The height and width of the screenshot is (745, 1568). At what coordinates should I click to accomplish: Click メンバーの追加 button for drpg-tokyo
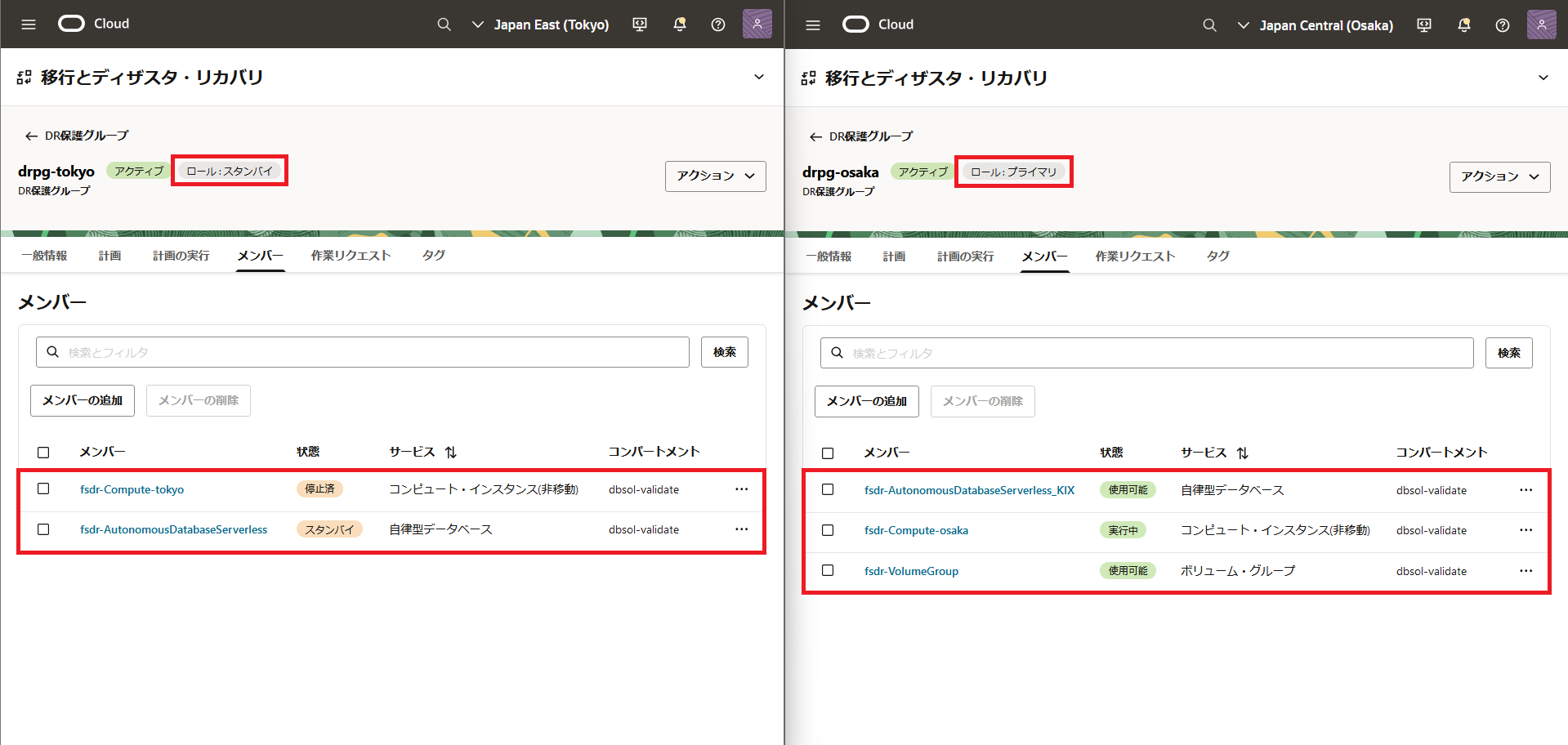83,400
